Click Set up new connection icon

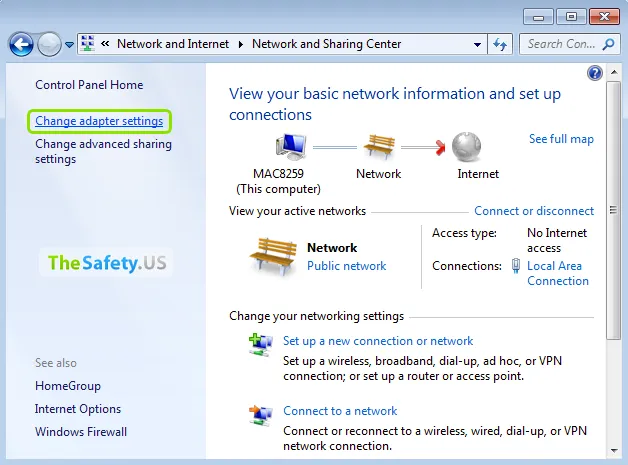point(261,345)
